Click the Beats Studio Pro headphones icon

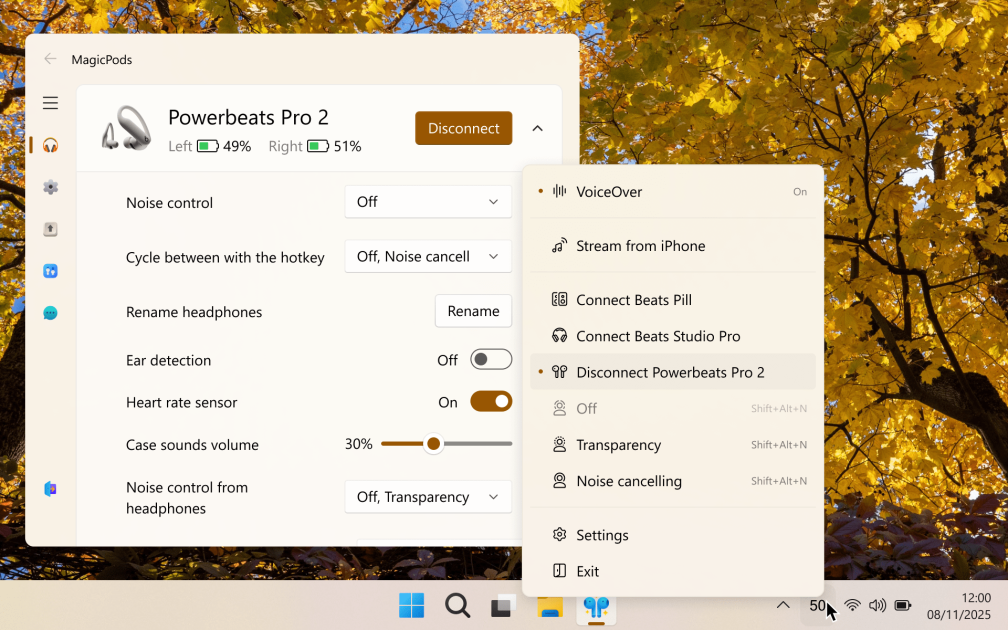(x=559, y=336)
